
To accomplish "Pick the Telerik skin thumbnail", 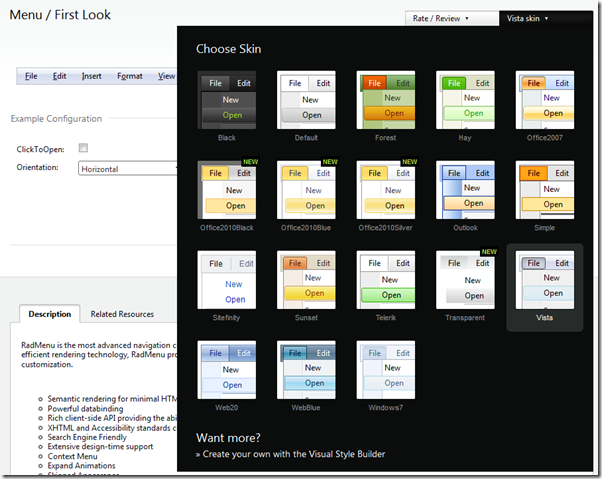I will pyautogui.click(x=385, y=280).
